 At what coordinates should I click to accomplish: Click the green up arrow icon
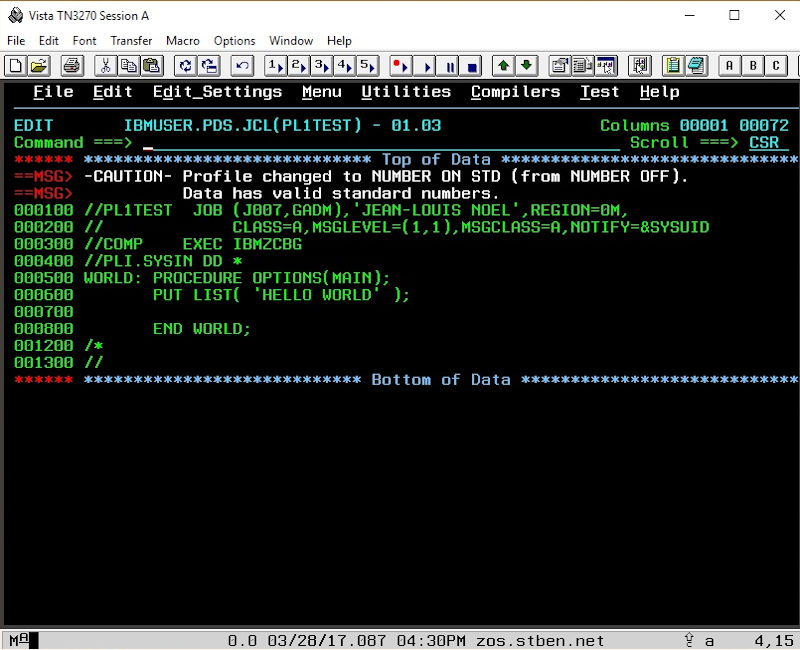tap(504, 66)
